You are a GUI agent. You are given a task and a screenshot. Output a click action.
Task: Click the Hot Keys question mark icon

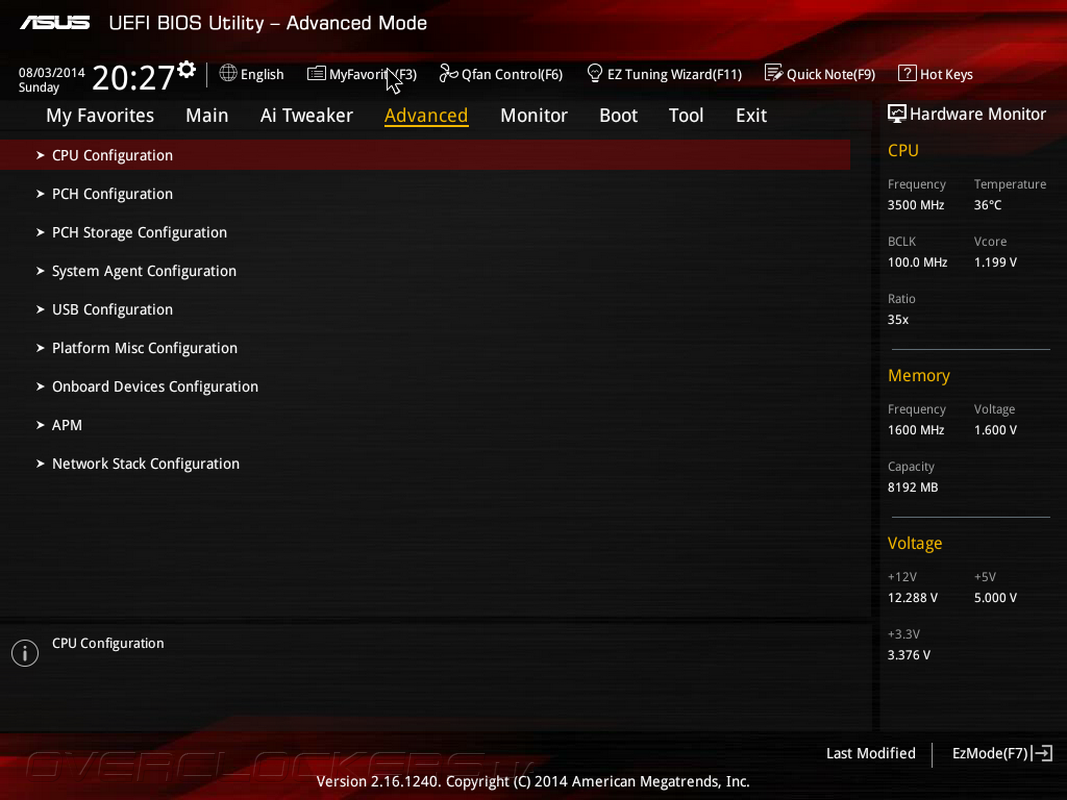click(x=906, y=73)
